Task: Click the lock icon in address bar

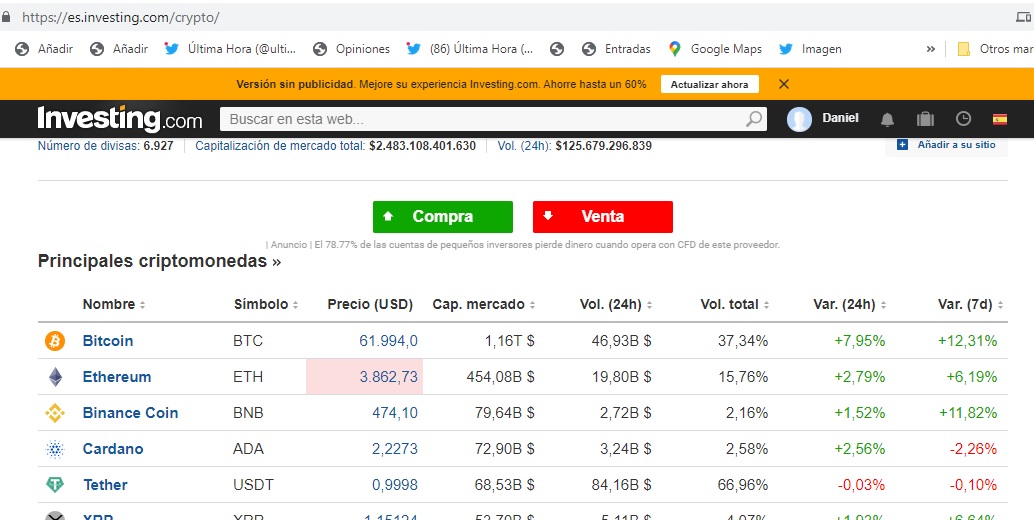Action: [x=7, y=18]
